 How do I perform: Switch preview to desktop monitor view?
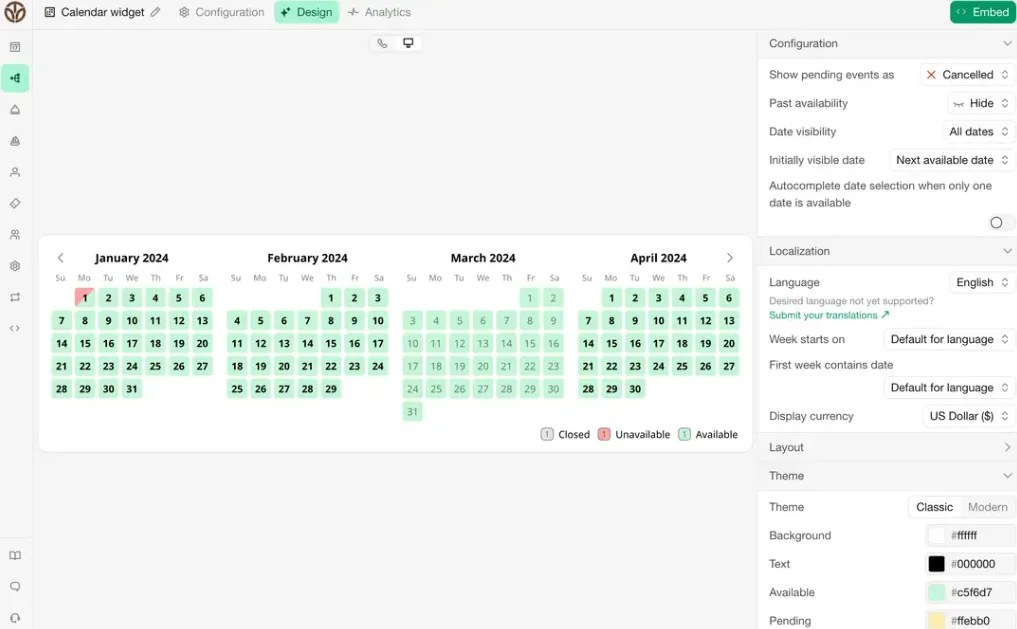(408, 43)
